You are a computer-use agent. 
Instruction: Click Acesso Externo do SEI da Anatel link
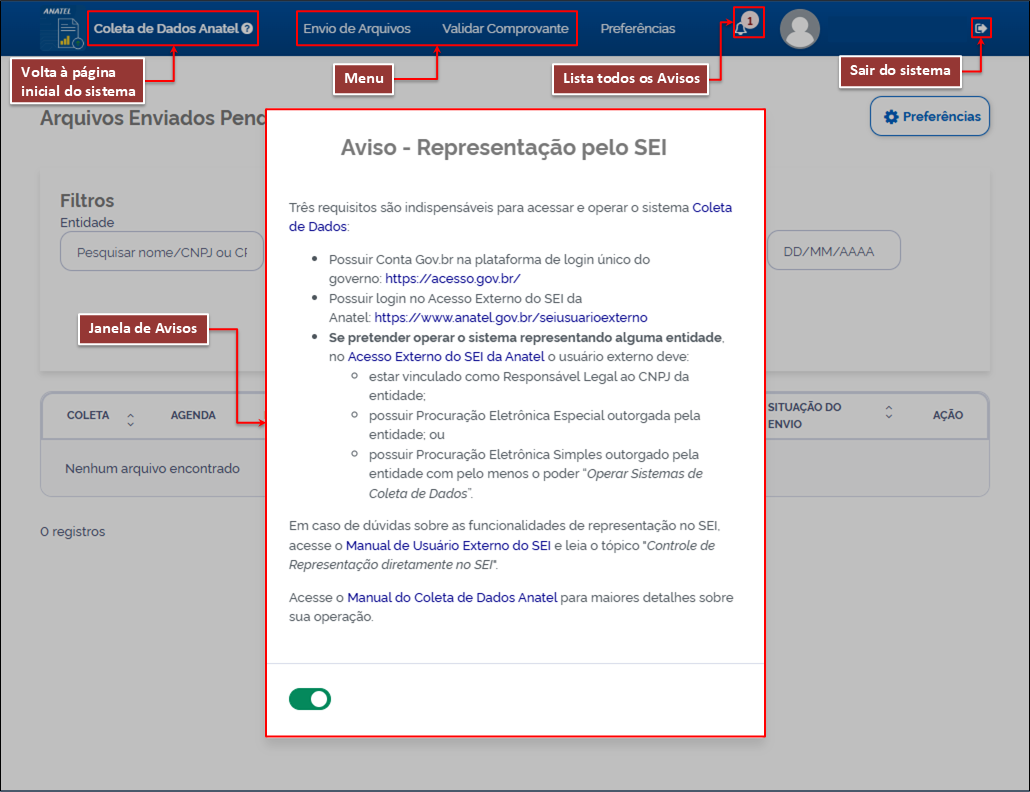coord(446,356)
